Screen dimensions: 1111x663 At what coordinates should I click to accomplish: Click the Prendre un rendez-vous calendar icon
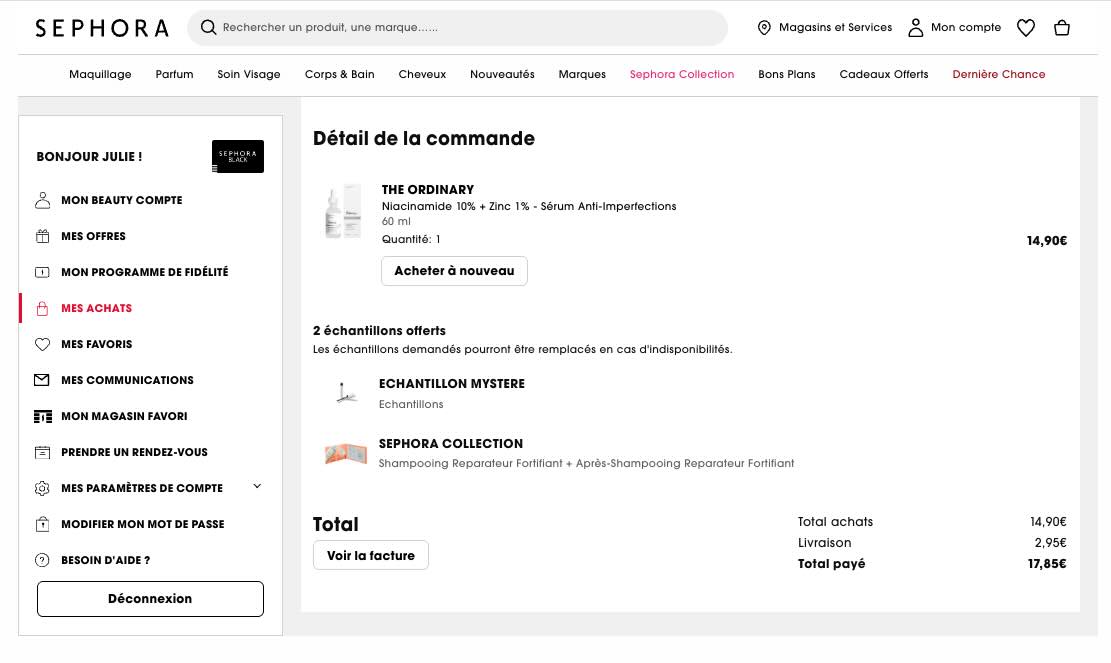[43, 452]
